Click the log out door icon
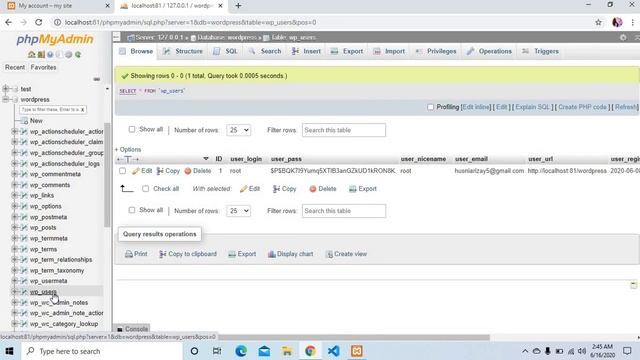 pyautogui.click(x=41, y=54)
